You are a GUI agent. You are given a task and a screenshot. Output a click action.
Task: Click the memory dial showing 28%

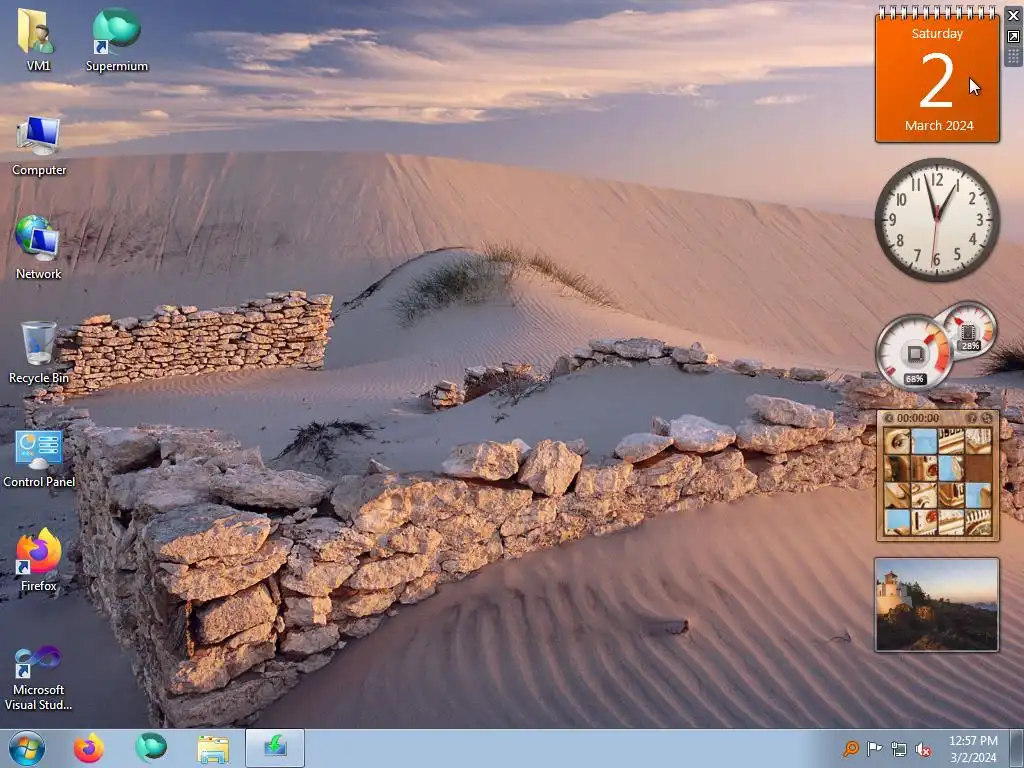click(x=969, y=330)
